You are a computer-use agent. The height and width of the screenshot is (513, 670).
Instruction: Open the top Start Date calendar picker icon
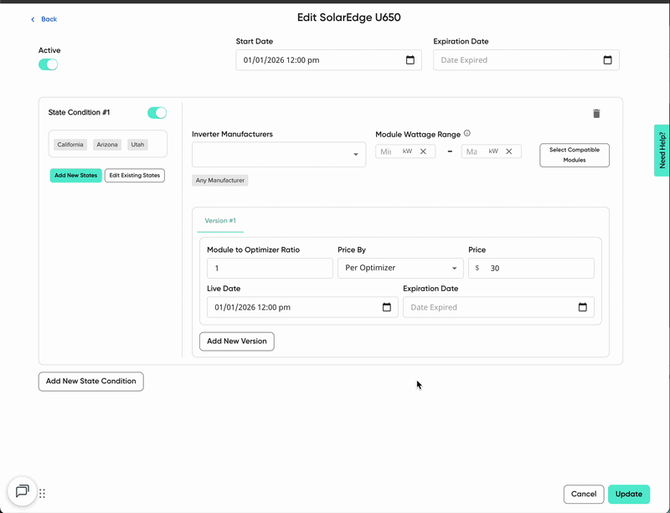pyautogui.click(x=410, y=60)
